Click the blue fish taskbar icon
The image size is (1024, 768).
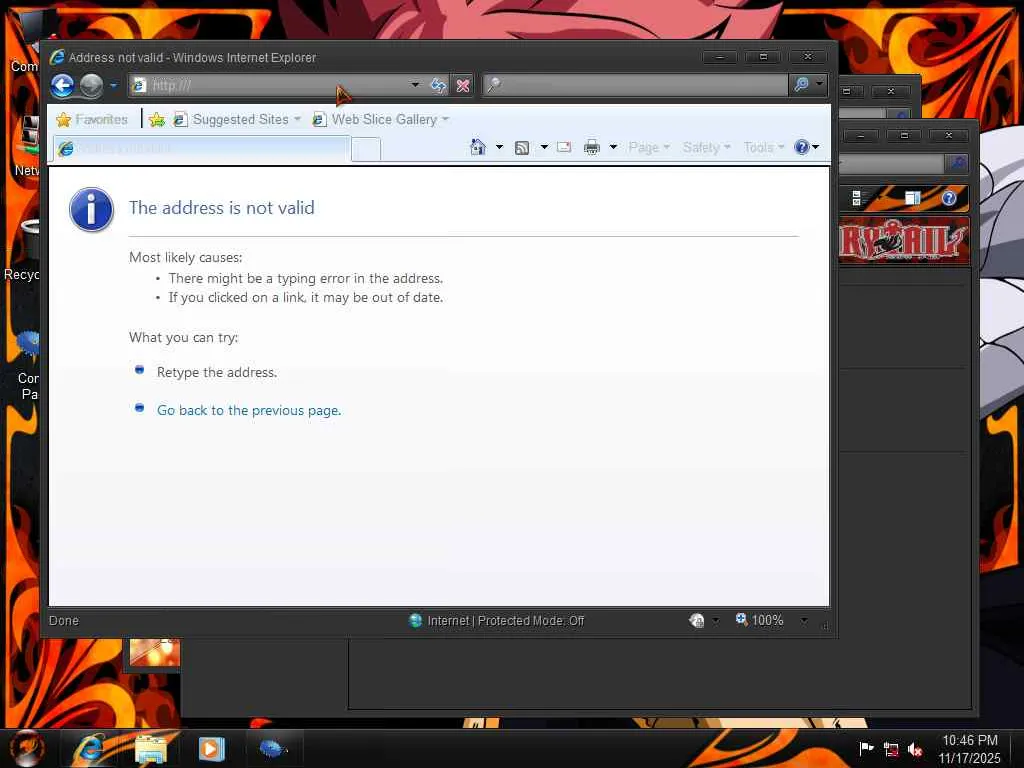272,748
